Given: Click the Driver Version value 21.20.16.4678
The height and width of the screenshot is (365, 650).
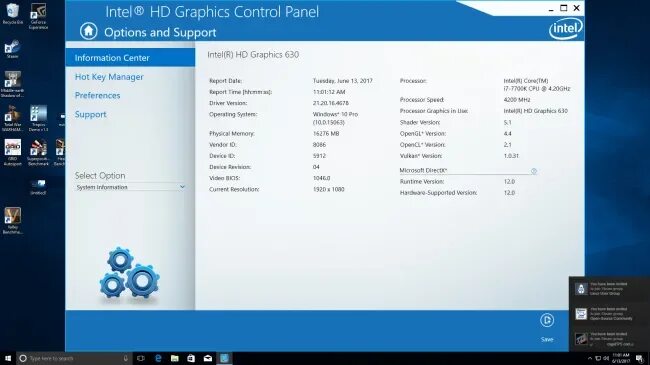Looking at the screenshot, I should click(331, 103).
